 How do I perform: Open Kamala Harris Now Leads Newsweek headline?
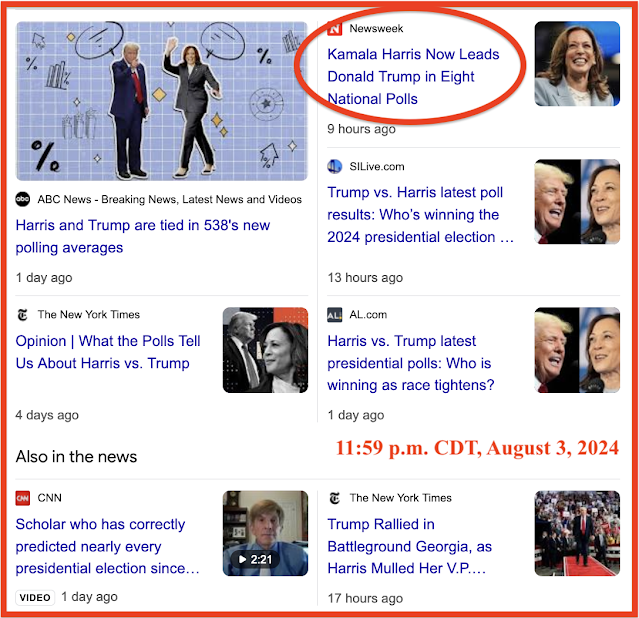(x=413, y=77)
